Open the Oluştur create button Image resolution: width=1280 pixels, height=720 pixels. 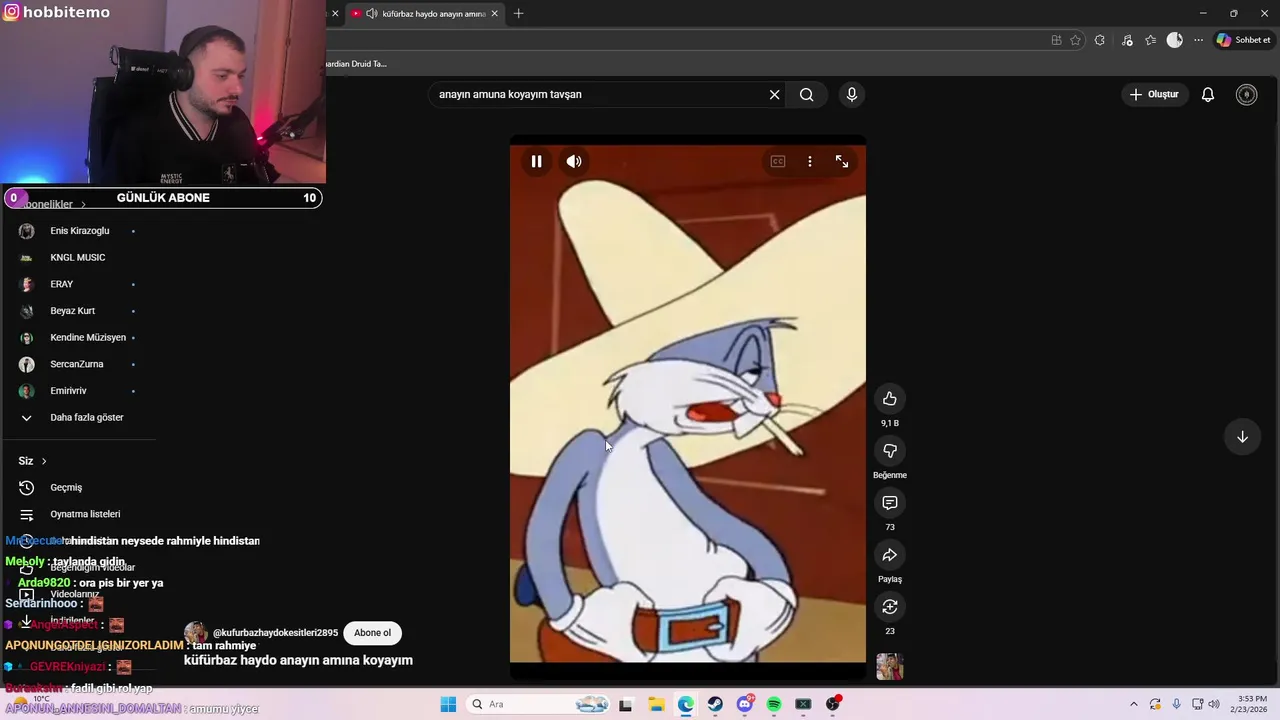tap(1154, 94)
